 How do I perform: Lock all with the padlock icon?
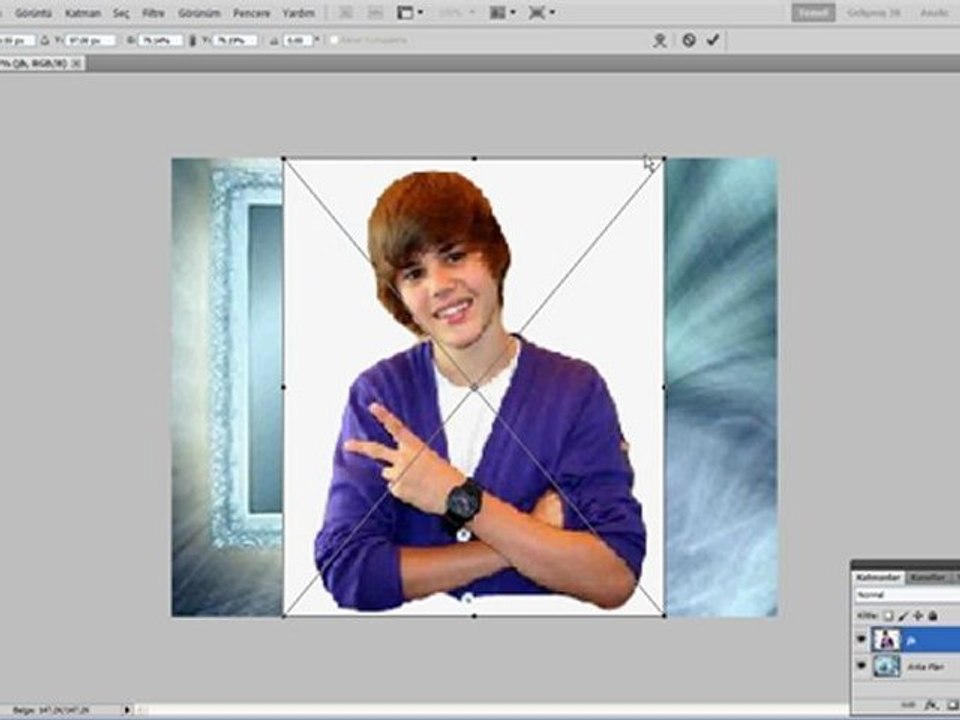click(x=932, y=615)
